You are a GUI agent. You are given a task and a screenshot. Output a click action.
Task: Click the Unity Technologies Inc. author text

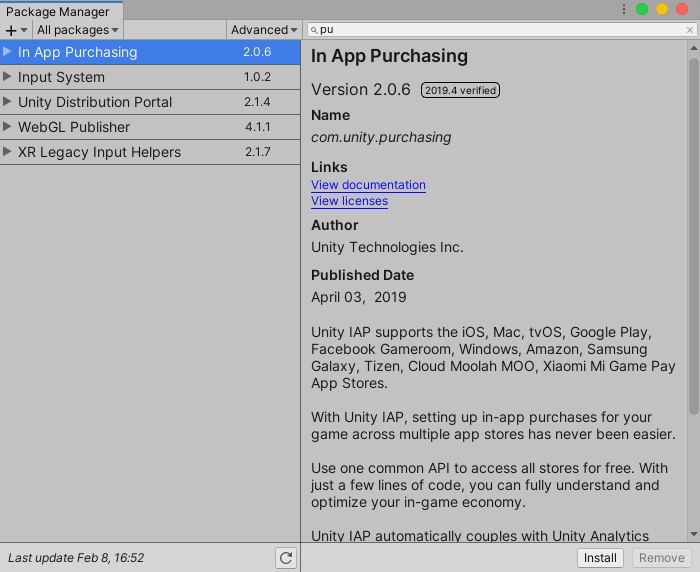pyautogui.click(x=387, y=247)
